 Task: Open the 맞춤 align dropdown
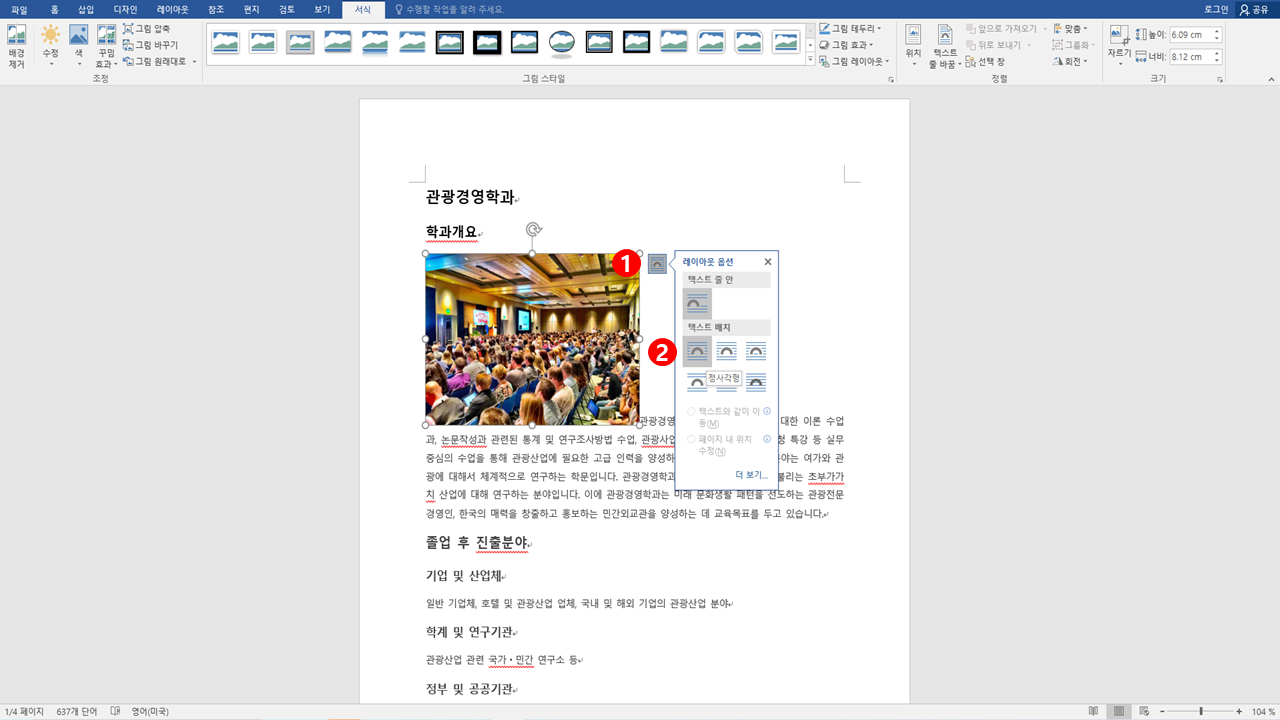1071,29
